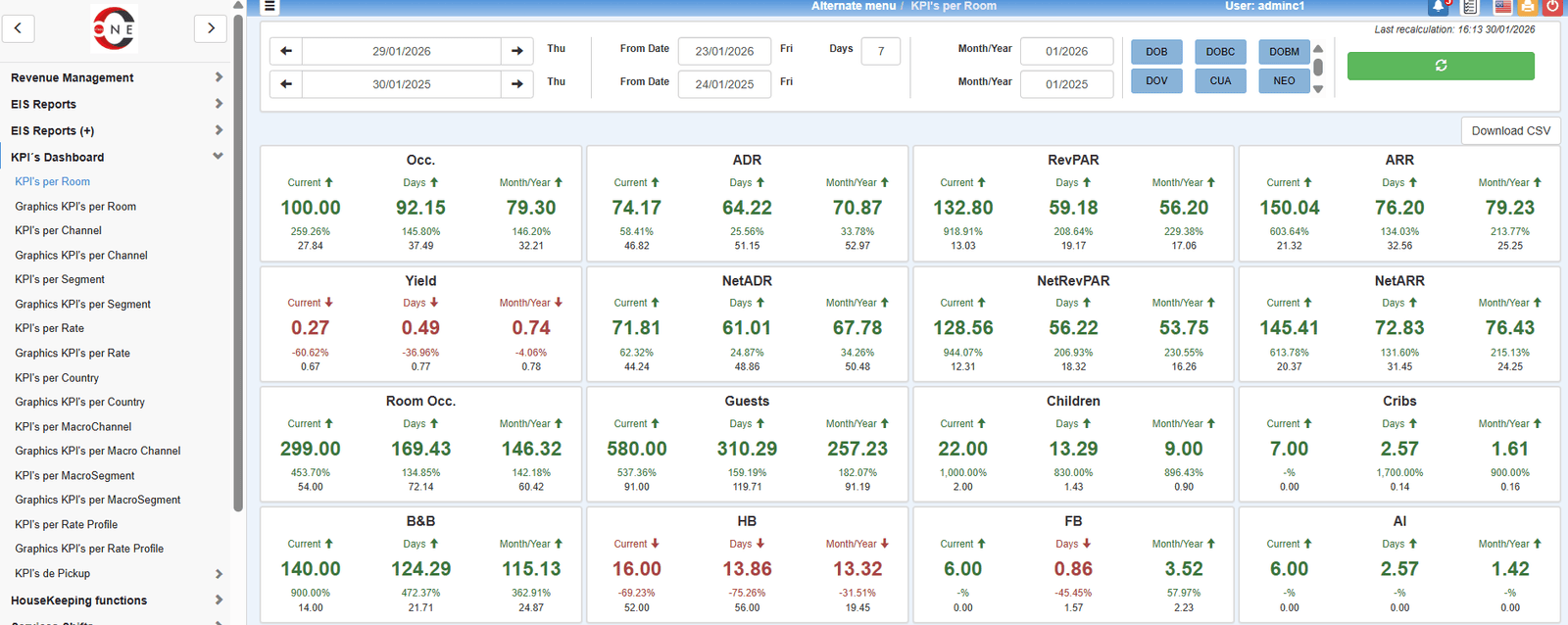Screen dimensions: 1568x625
Task: Expand EIS Reports menu
Action: pyautogui.click(x=116, y=104)
